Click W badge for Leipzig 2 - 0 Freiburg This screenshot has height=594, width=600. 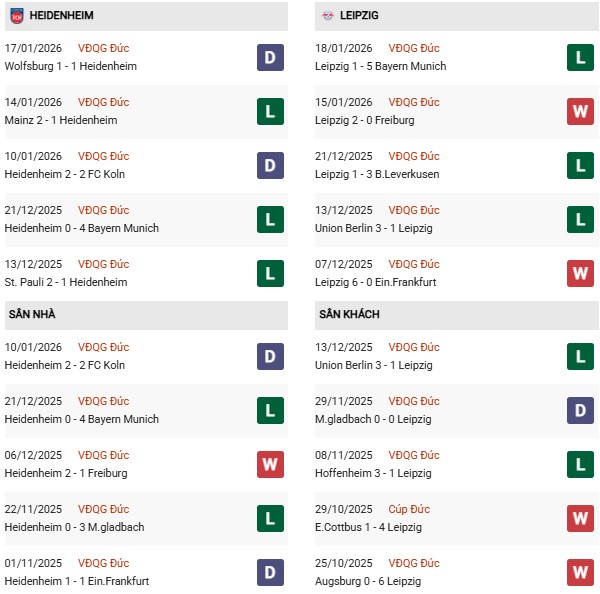580,112
